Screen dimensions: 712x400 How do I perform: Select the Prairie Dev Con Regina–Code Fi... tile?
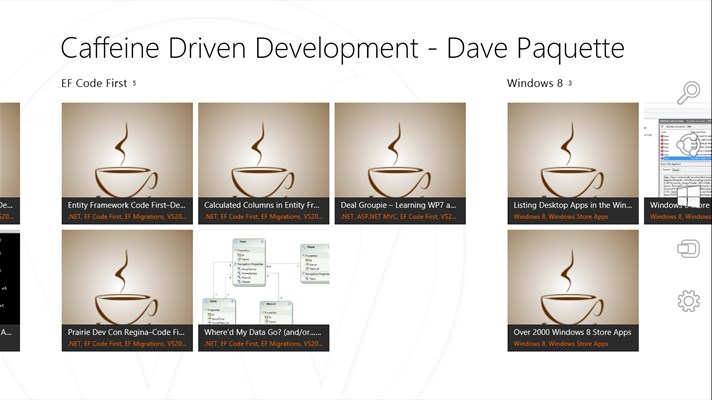click(x=127, y=291)
